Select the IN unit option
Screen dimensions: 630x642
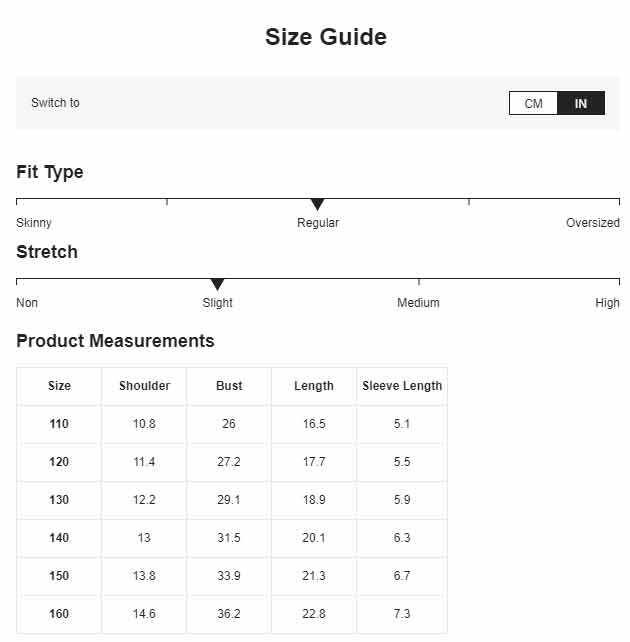click(x=581, y=103)
